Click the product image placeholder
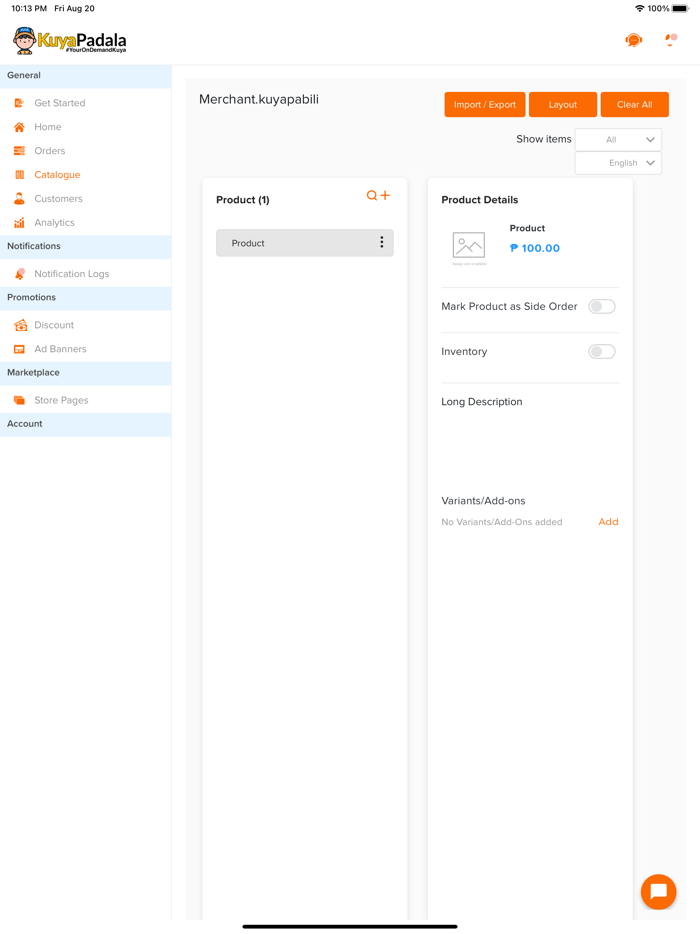 tap(469, 248)
